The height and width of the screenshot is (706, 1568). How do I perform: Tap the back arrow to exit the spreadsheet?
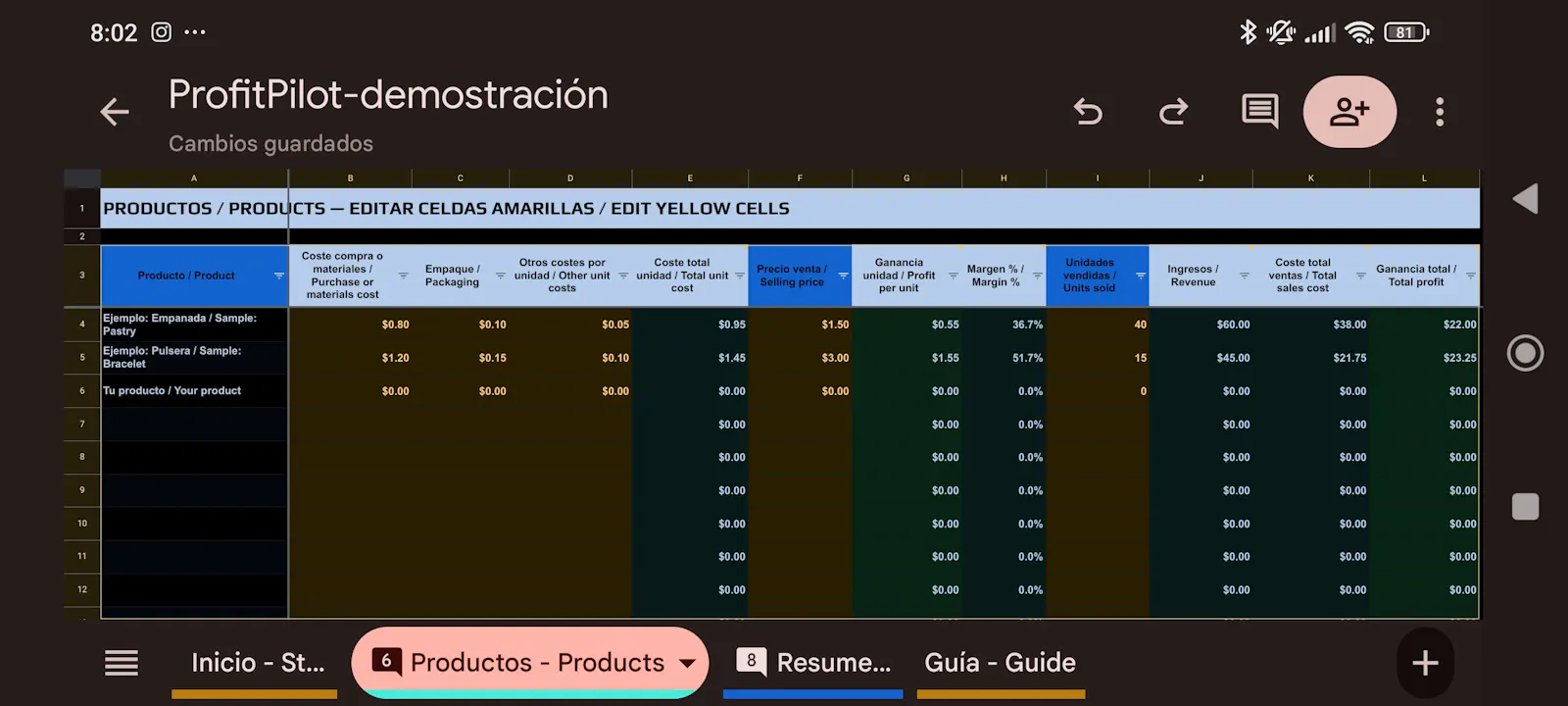pyautogui.click(x=115, y=112)
